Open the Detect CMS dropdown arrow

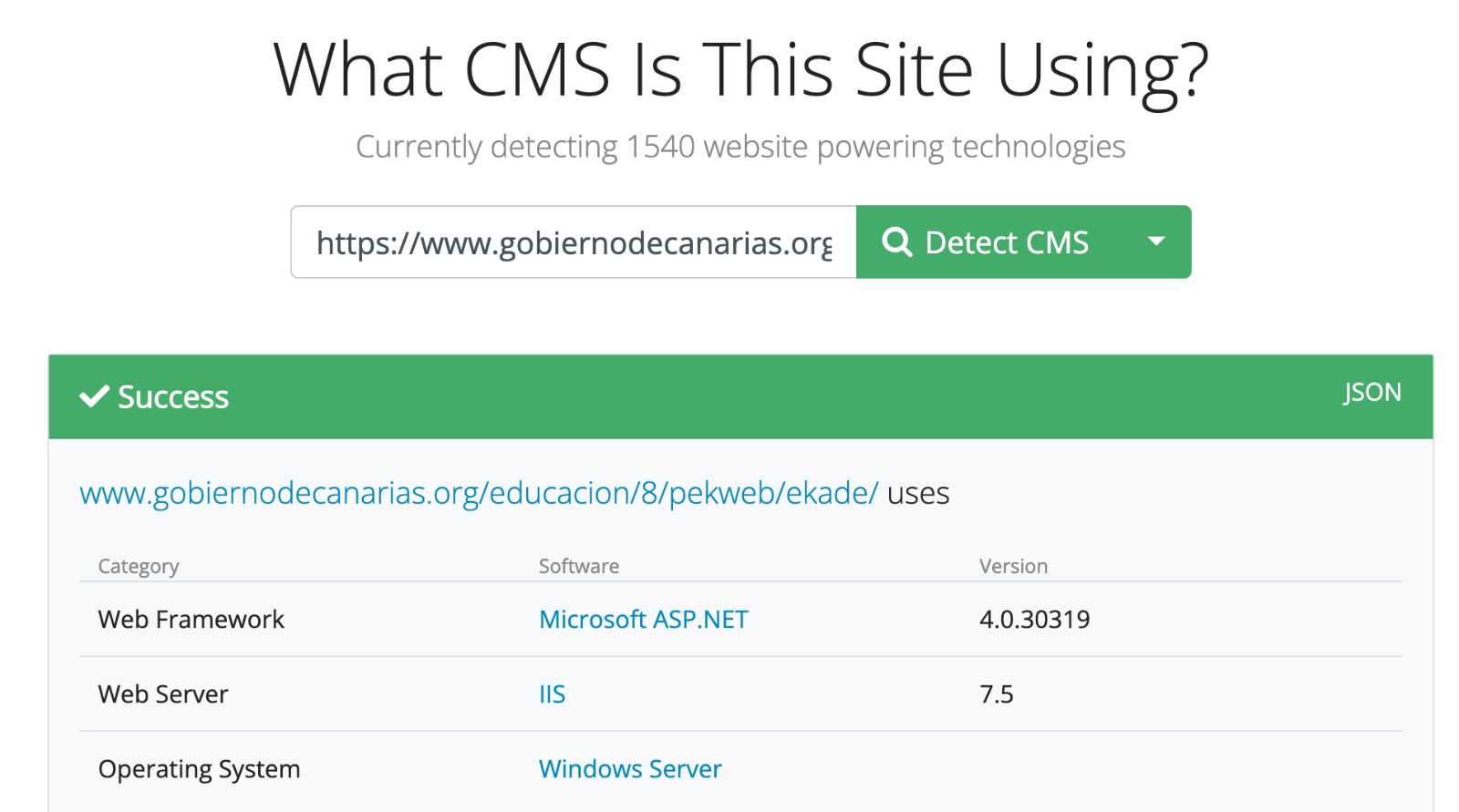(x=1156, y=242)
